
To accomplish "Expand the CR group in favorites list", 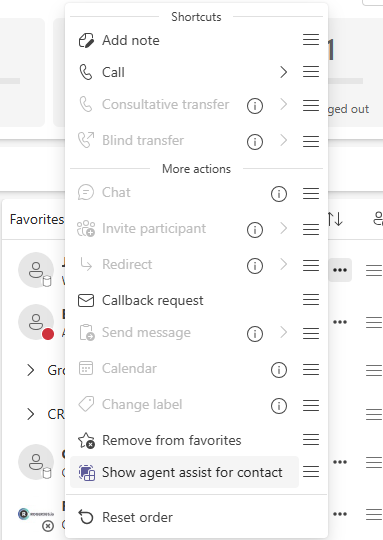I will click(x=31, y=414).
